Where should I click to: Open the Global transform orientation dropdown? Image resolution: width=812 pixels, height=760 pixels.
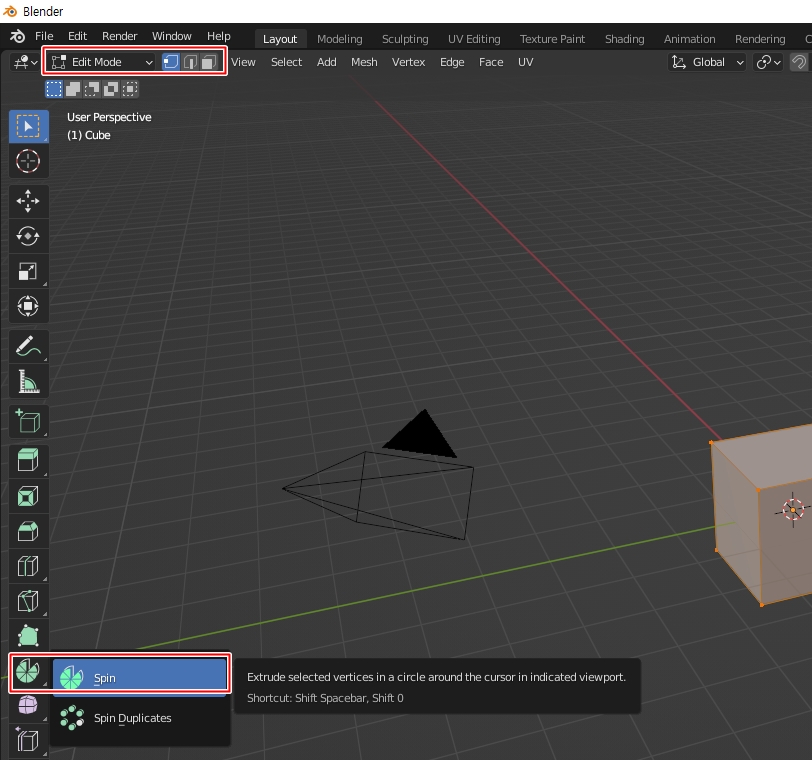(707, 63)
